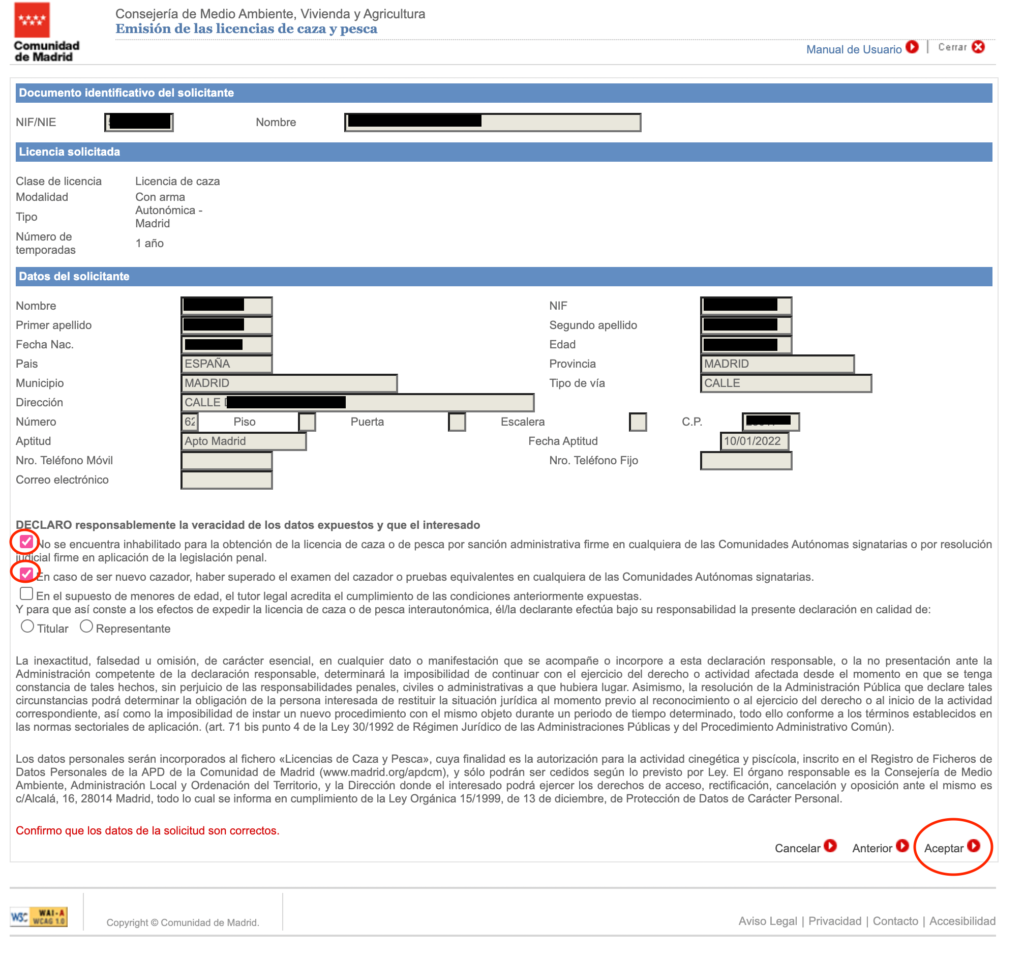
Task: Click the Nombre field in the Documento identificativo section
Action: (x=492, y=122)
